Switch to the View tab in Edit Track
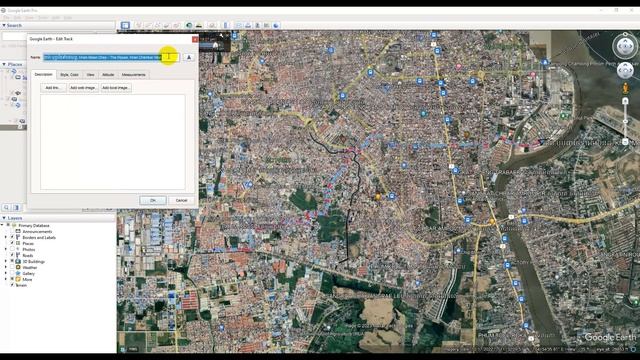Image resolution: width=640 pixels, height=360 pixels. click(91, 75)
